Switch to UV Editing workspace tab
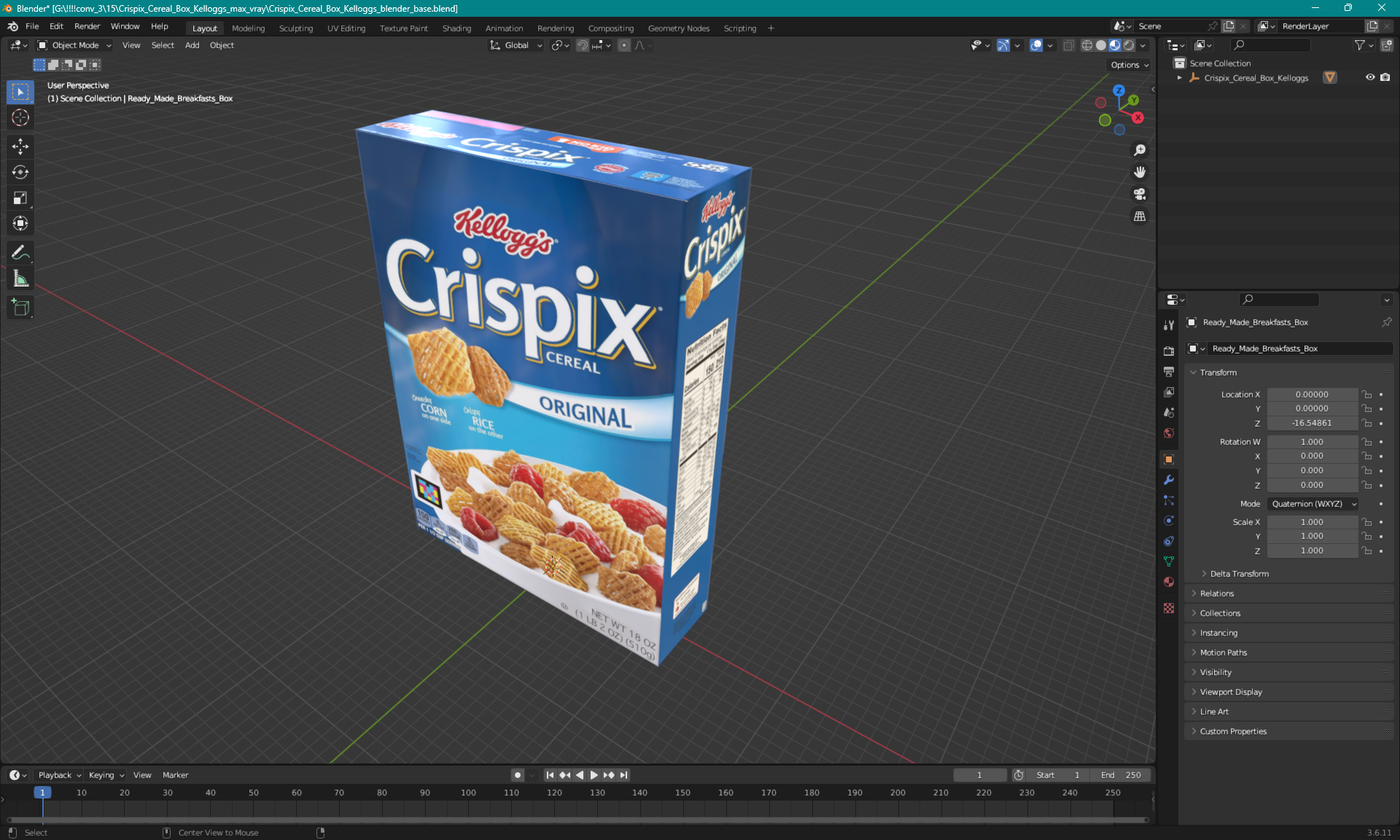This screenshot has height=840, width=1400. click(346, 28)
